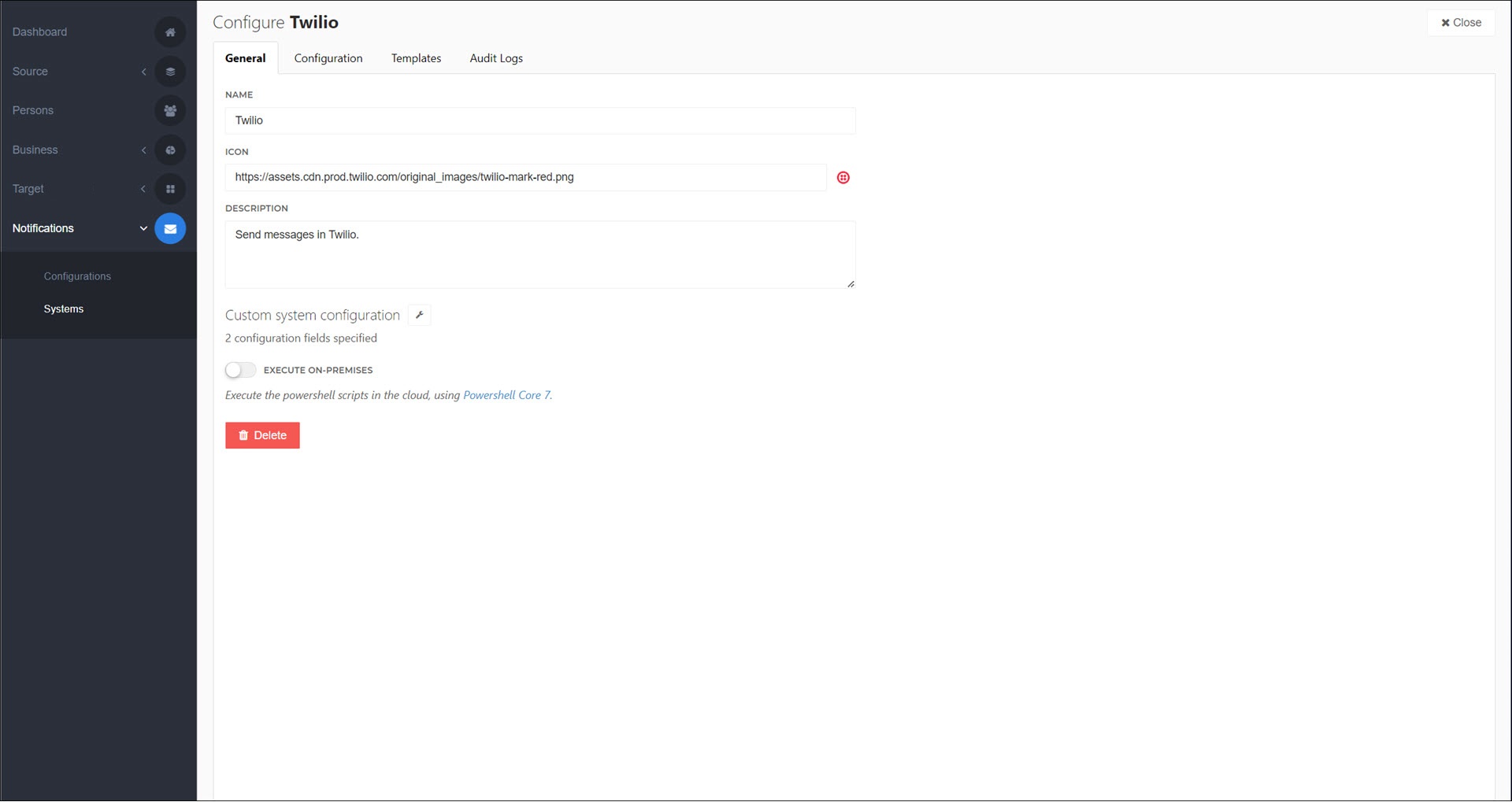The image size is (1512, 802).
Task: Click the Twilio icon preview next to URL
Action: coord(843,178)
